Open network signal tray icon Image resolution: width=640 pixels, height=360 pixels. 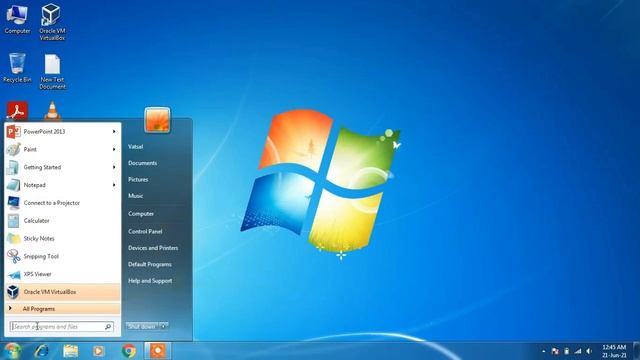point(578,351)
